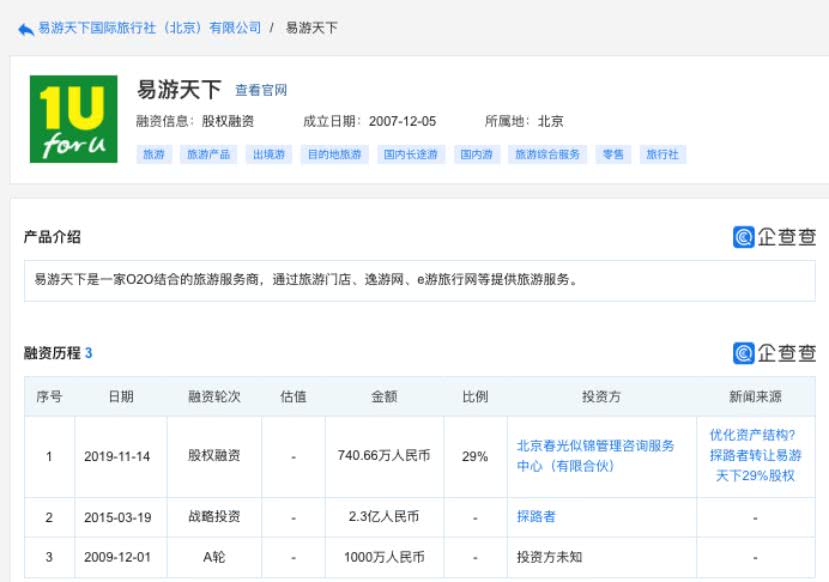Viewport: 829px width, 582px height.
Task: Click founding date 2007-12-05
Action: [402, 122]
